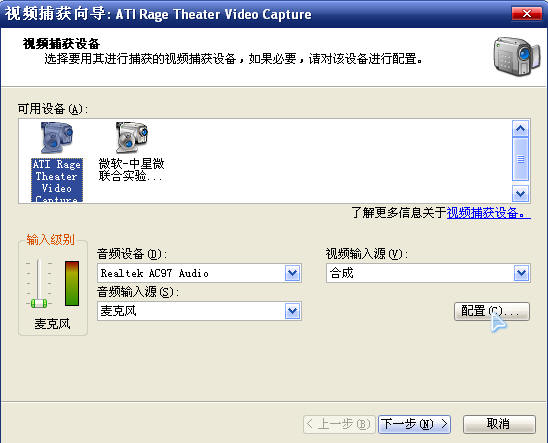Click the device list scroll down arrow
Image resolution: width=548 pixels, height=443 pixels.
click(x=520, y=193)
